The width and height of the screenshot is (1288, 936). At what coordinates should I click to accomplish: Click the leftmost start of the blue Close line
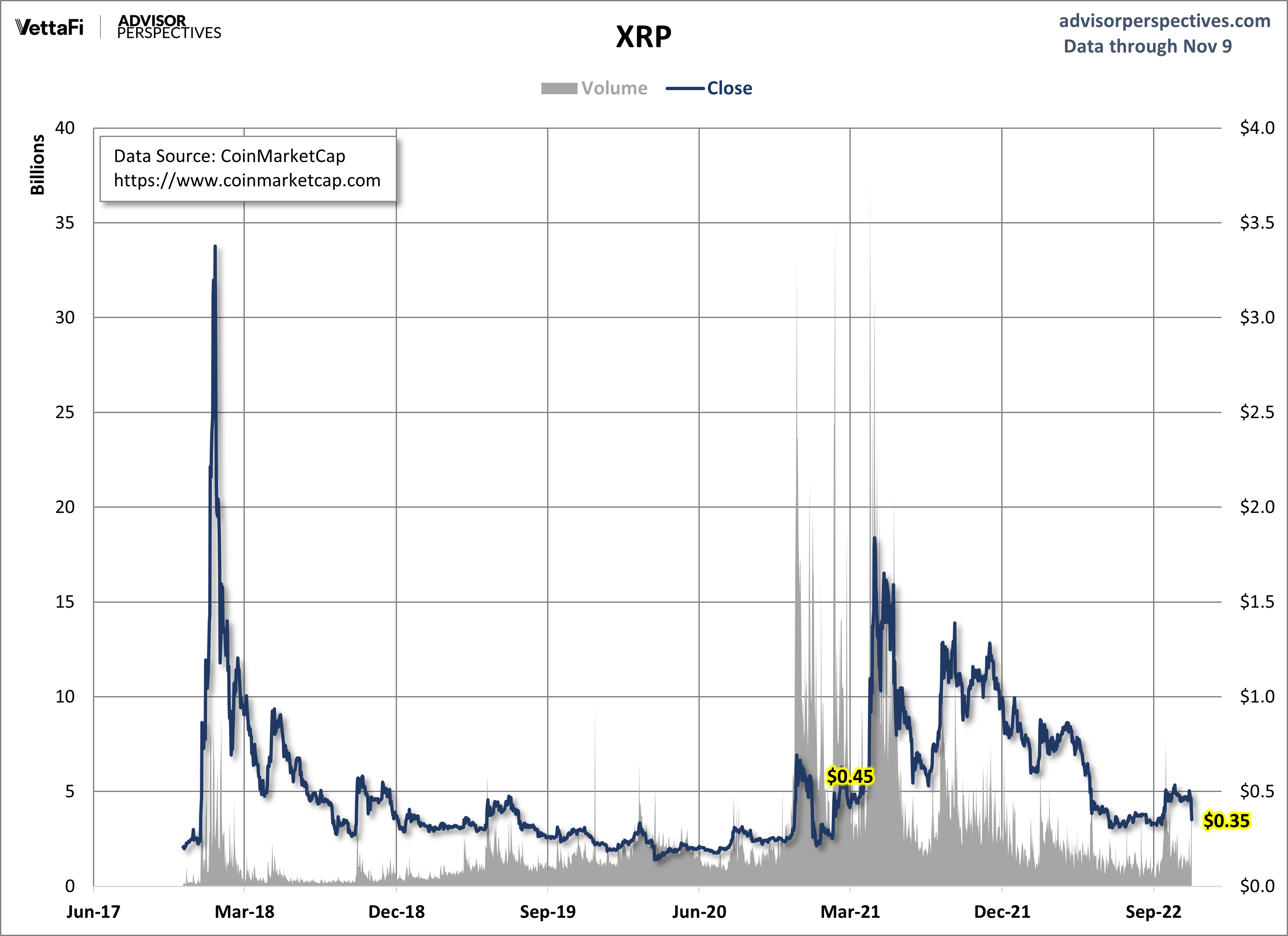tap(183, 848)
